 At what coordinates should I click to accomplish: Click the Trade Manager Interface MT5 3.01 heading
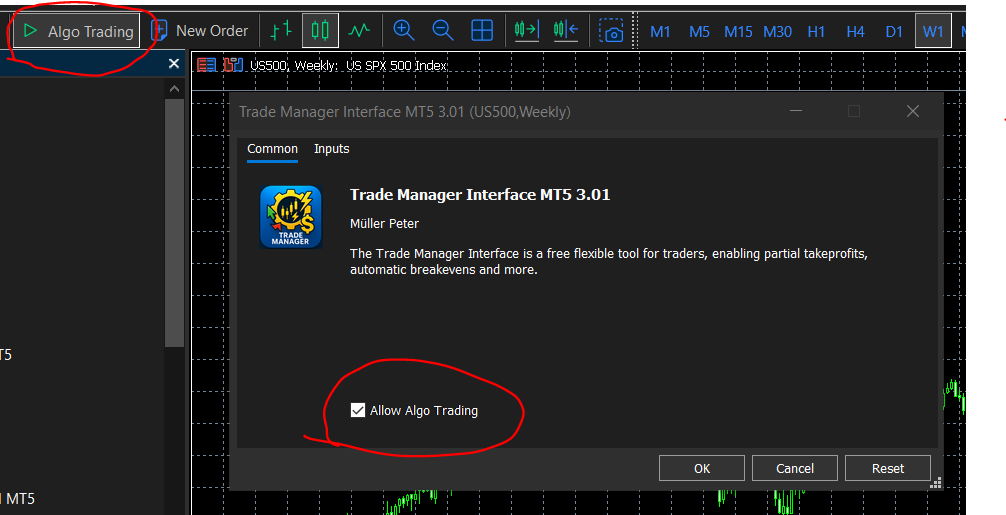pos(480,195)
